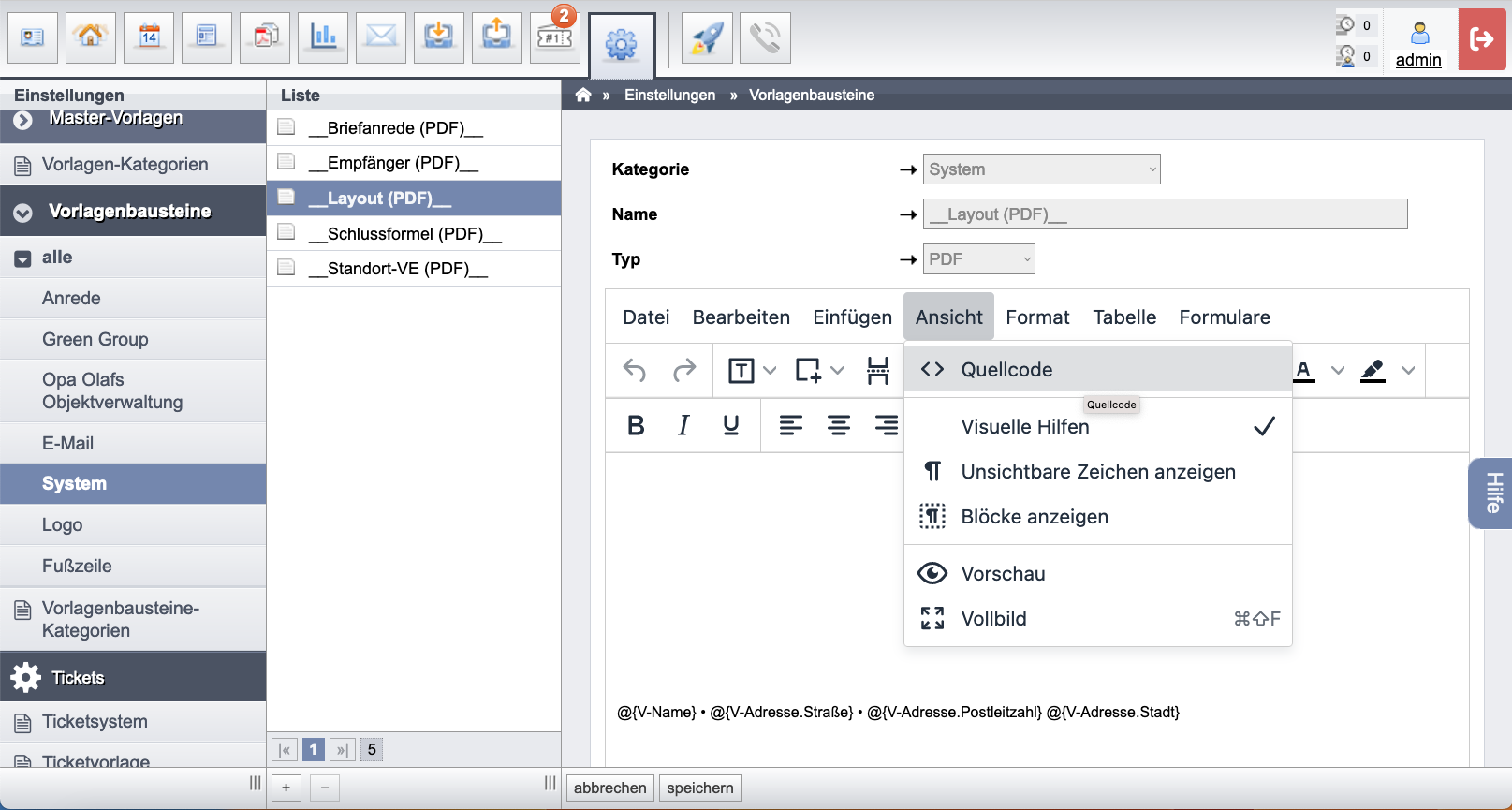Screen dimensions: 1512x810
Task: Insert a page break in editor
Action: (878, 371)
